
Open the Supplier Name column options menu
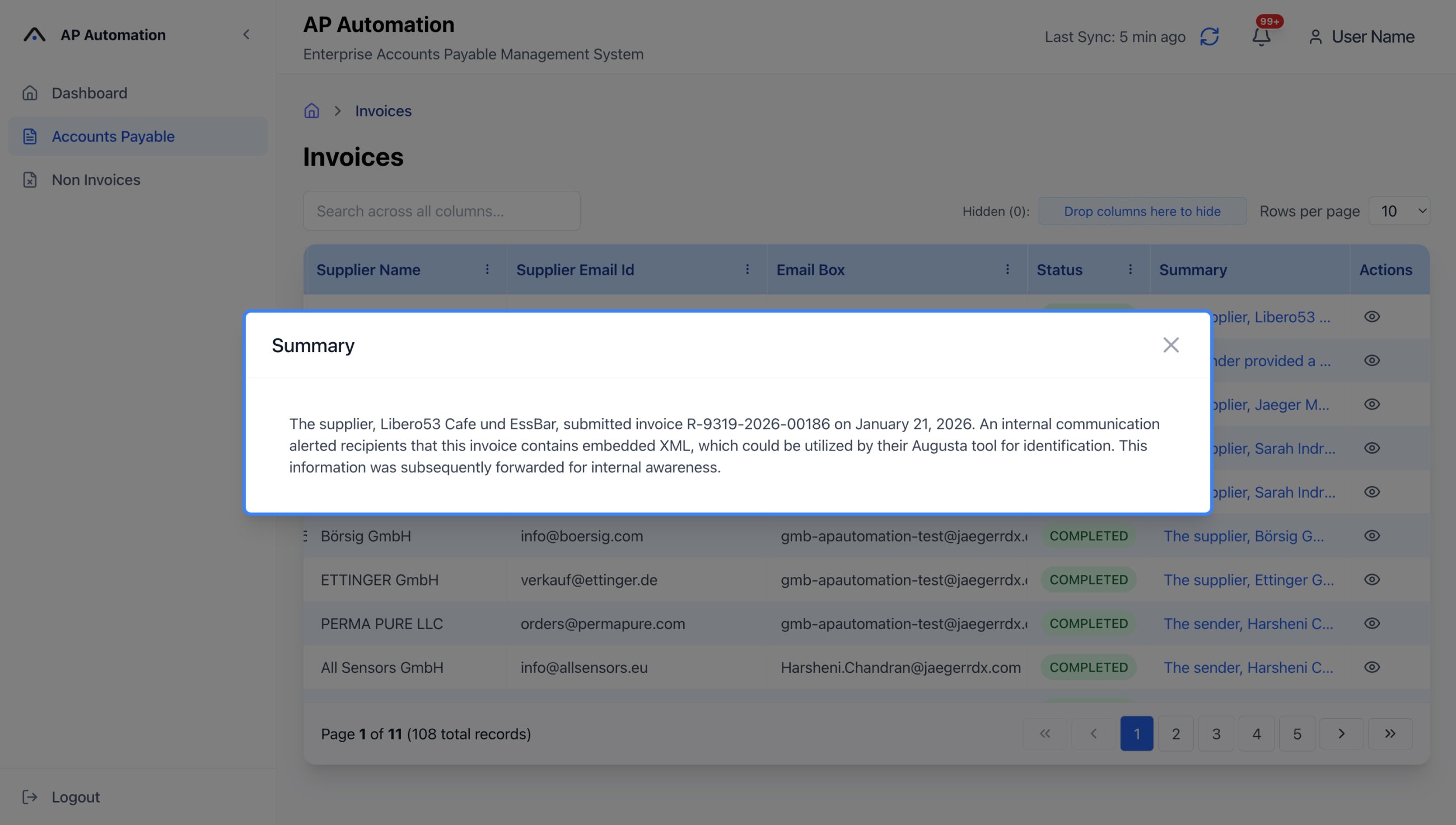488,269
